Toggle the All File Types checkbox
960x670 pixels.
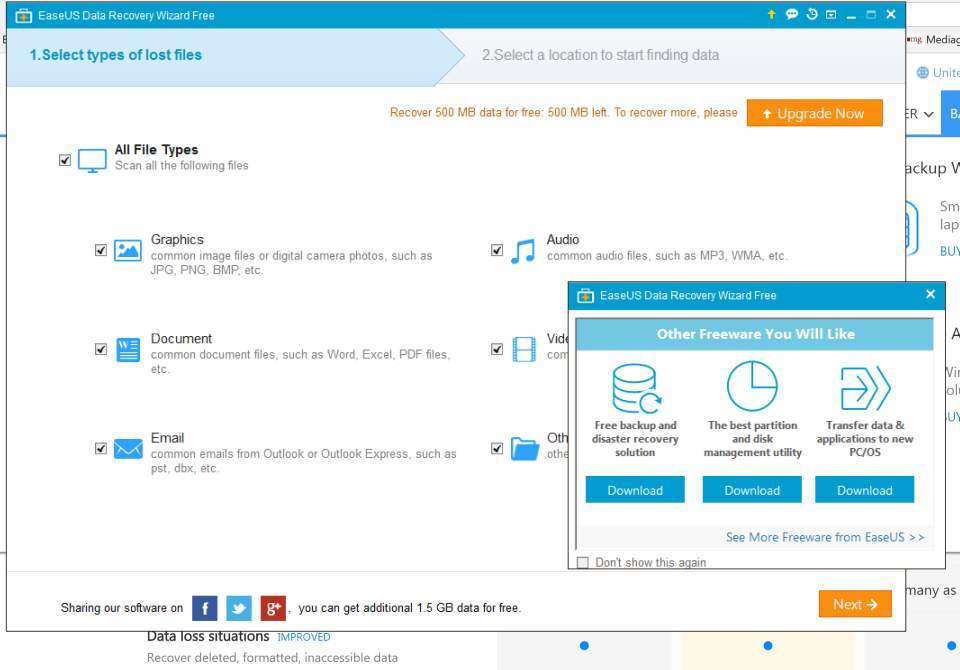click(x=65, y=160)
